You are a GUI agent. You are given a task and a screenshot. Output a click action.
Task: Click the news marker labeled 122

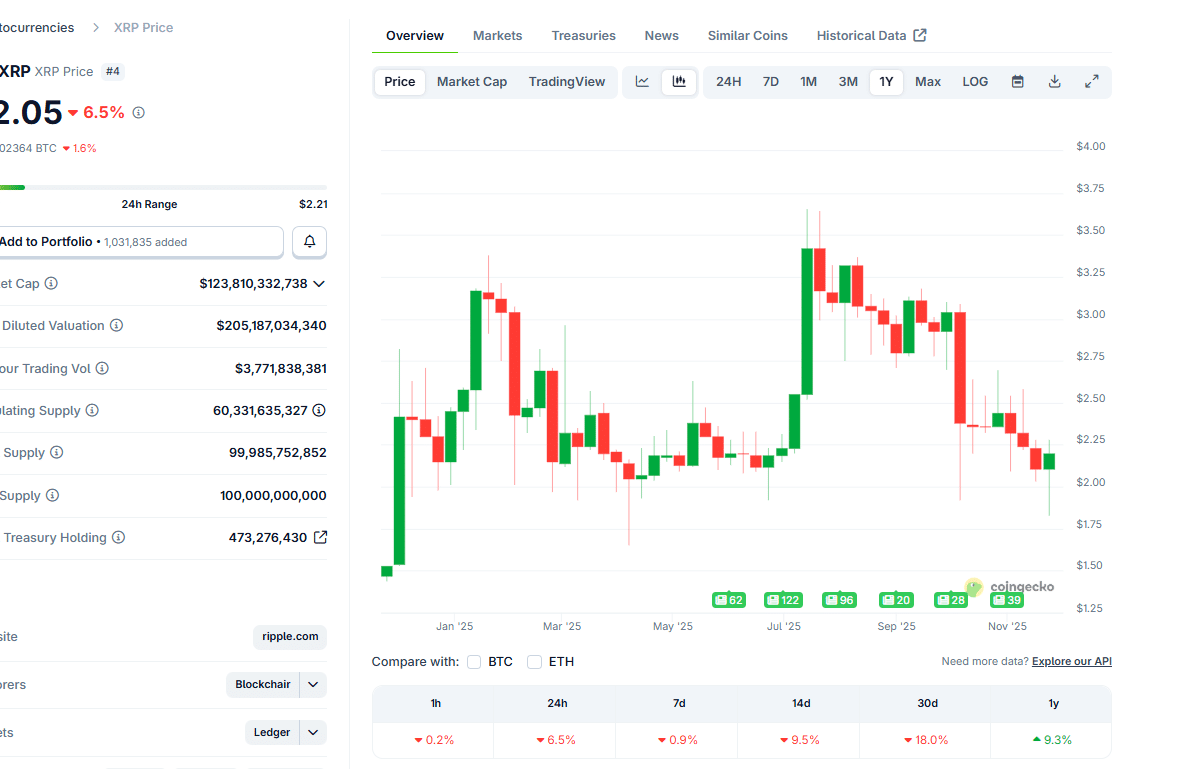tap(784, 600)
